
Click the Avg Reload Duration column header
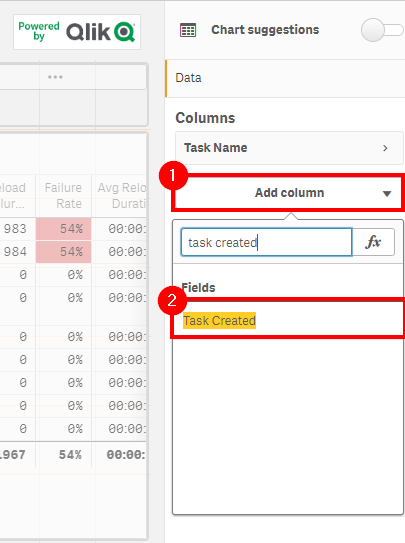120,196
